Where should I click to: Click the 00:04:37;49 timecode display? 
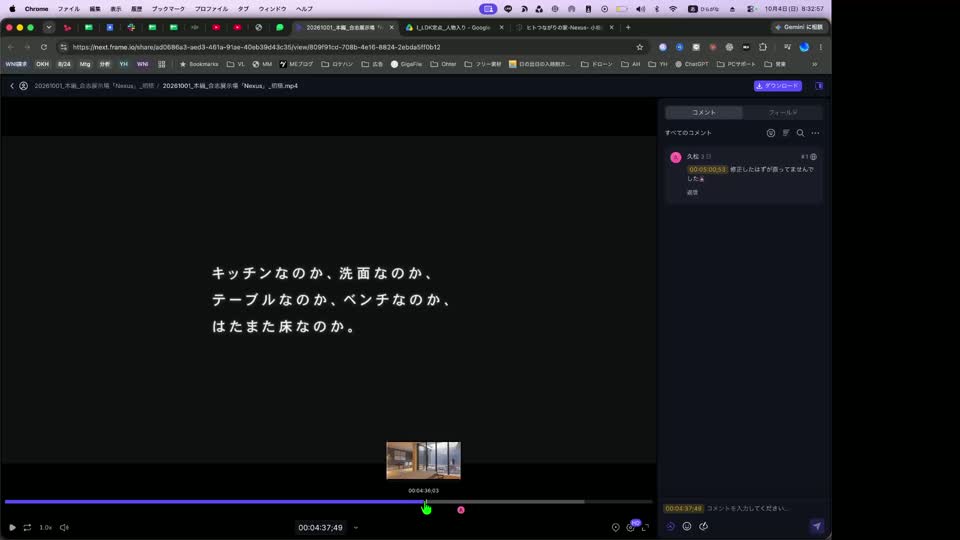[x=320, y=528]
